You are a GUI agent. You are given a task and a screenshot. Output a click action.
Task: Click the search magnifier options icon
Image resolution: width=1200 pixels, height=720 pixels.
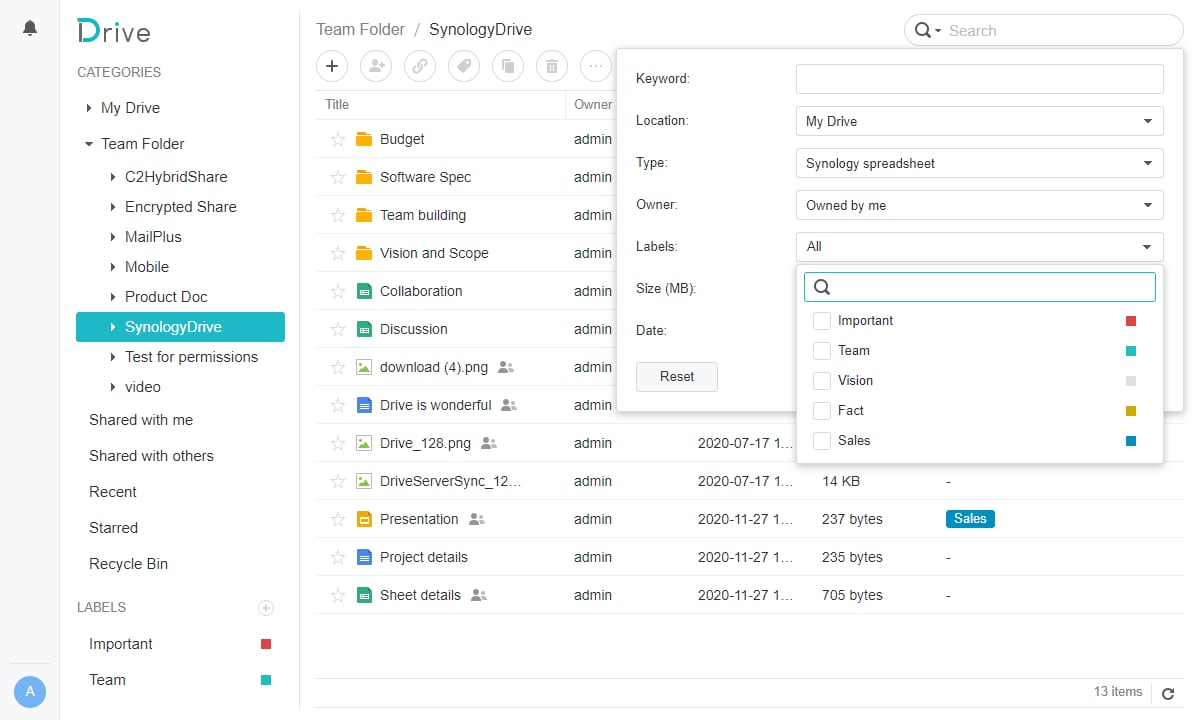(x=927, y=31)
